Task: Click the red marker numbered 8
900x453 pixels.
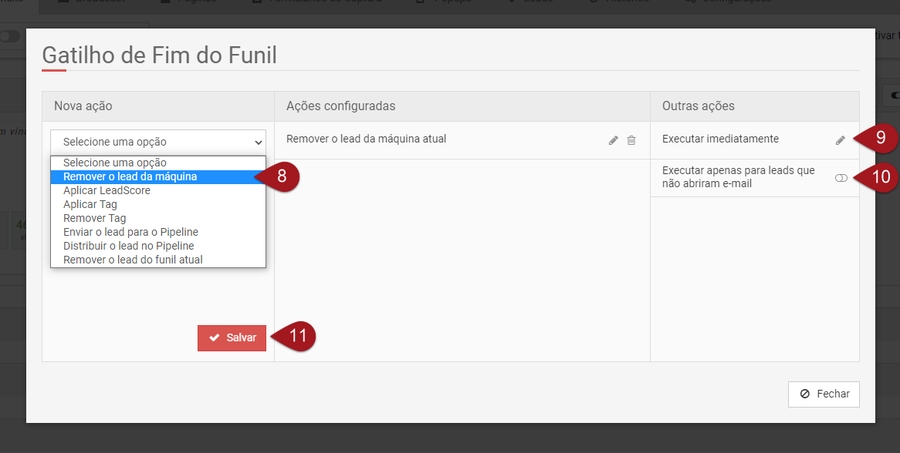Action: point(283,176)
